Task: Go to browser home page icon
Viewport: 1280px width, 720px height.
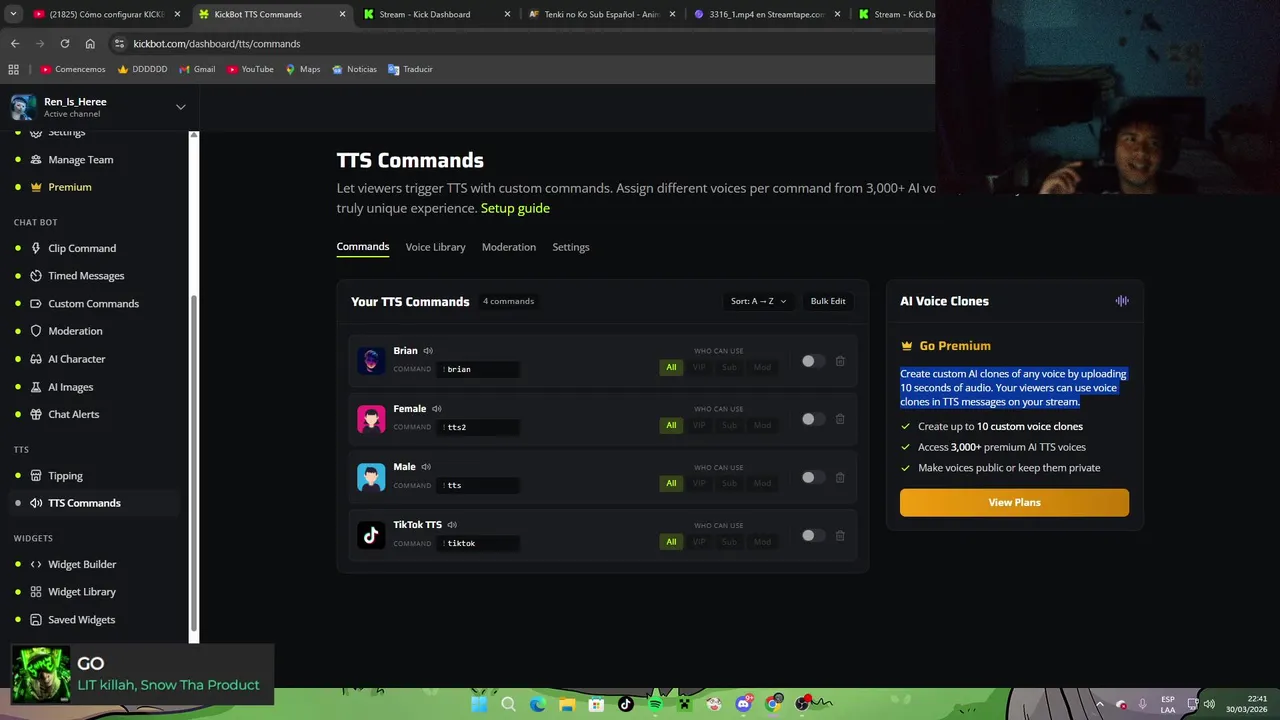Action: [x=90, y=44]
